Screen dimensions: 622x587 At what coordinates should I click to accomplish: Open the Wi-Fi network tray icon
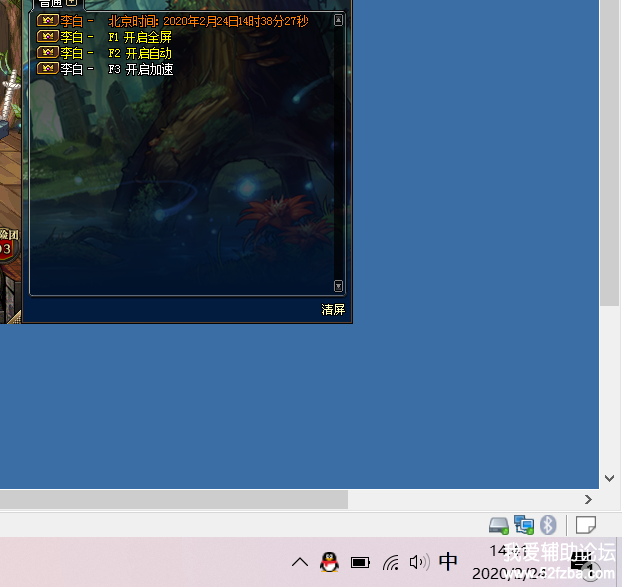[391, 562]
